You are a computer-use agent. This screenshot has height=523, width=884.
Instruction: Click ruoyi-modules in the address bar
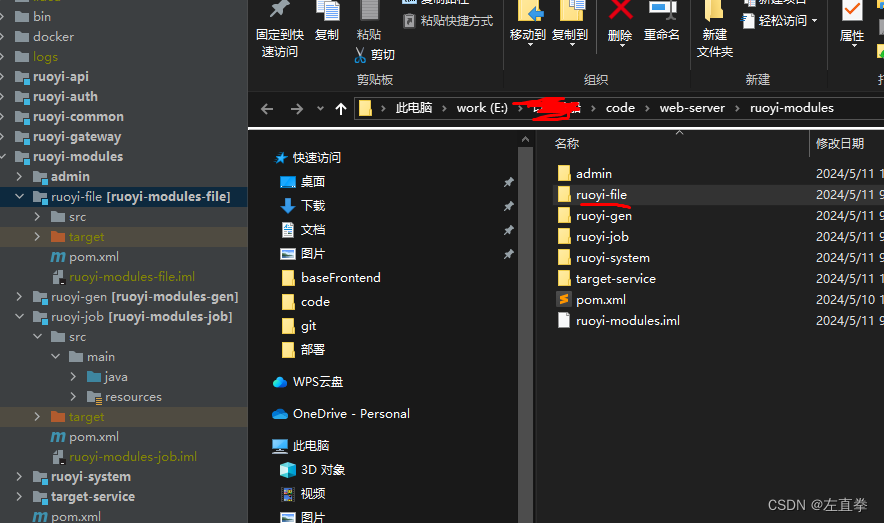792,108
